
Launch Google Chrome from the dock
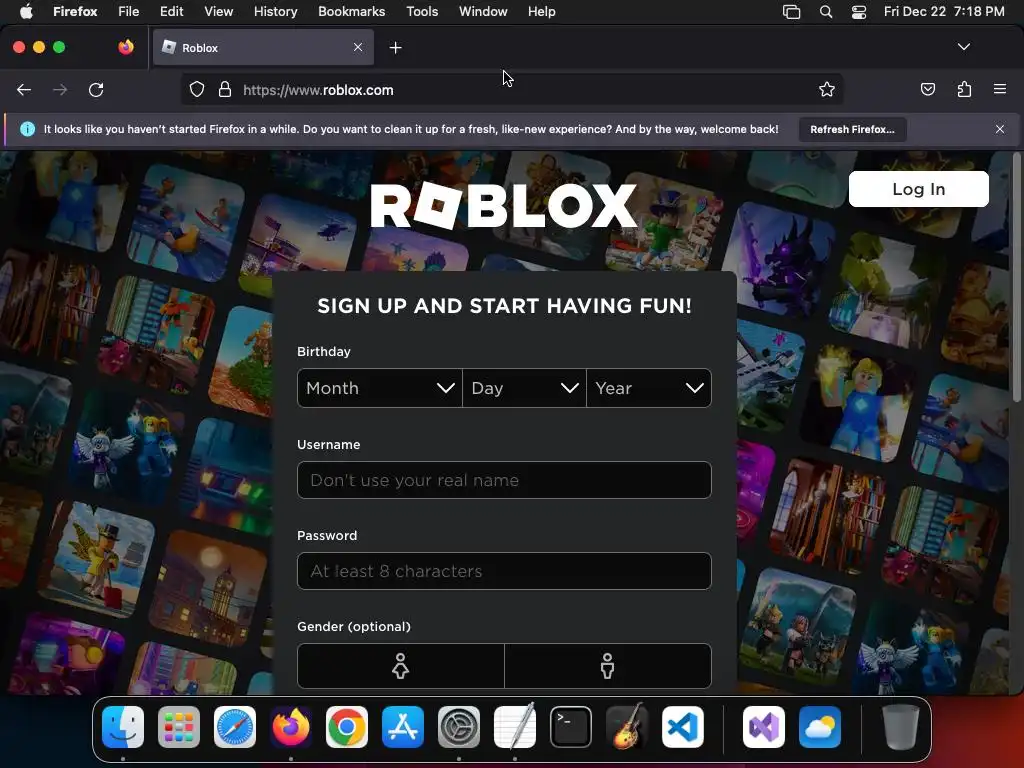point(347,727)
